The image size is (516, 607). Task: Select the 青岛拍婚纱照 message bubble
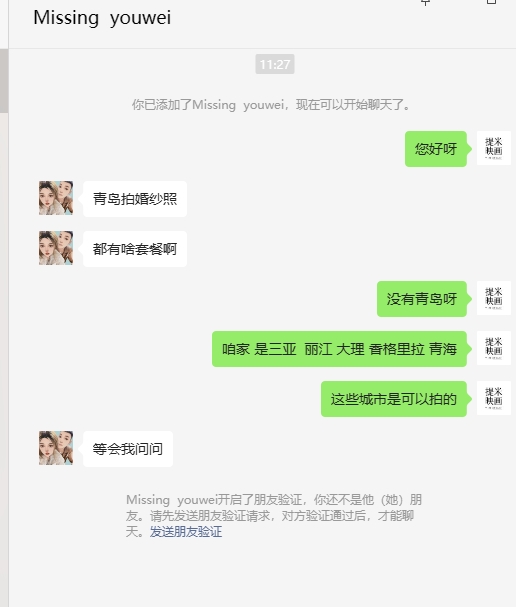click(x=135, y=199)
